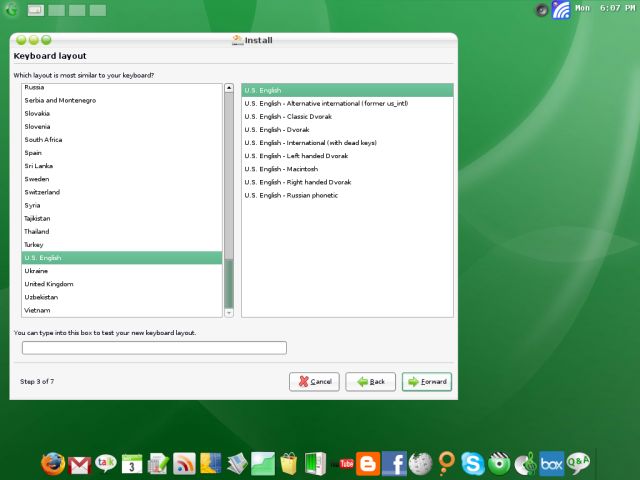
Task: Select Right handed Dvorak variant
Action: click(347, 182)
